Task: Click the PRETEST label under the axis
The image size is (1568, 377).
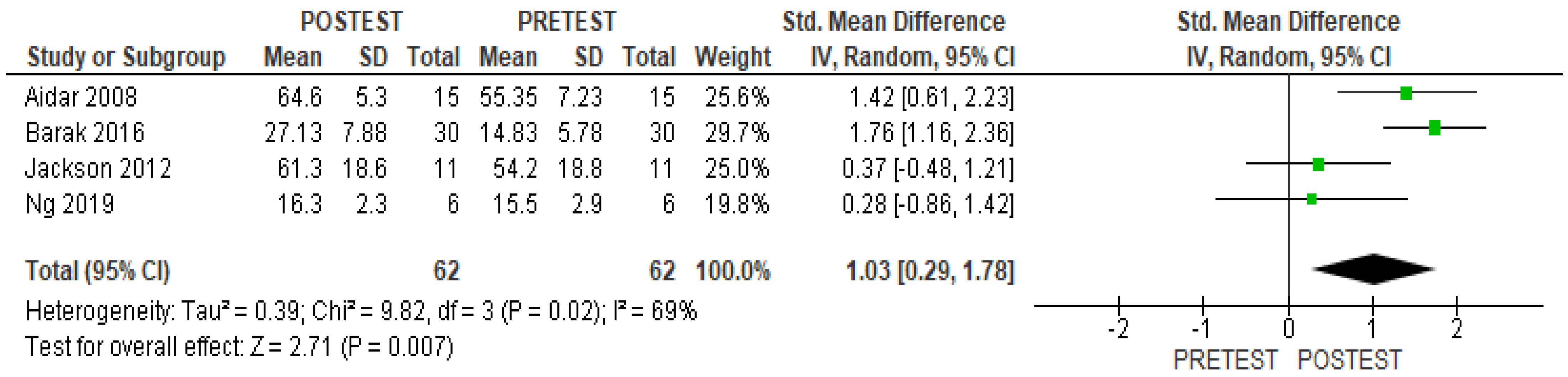Action: pos(1225,360)
